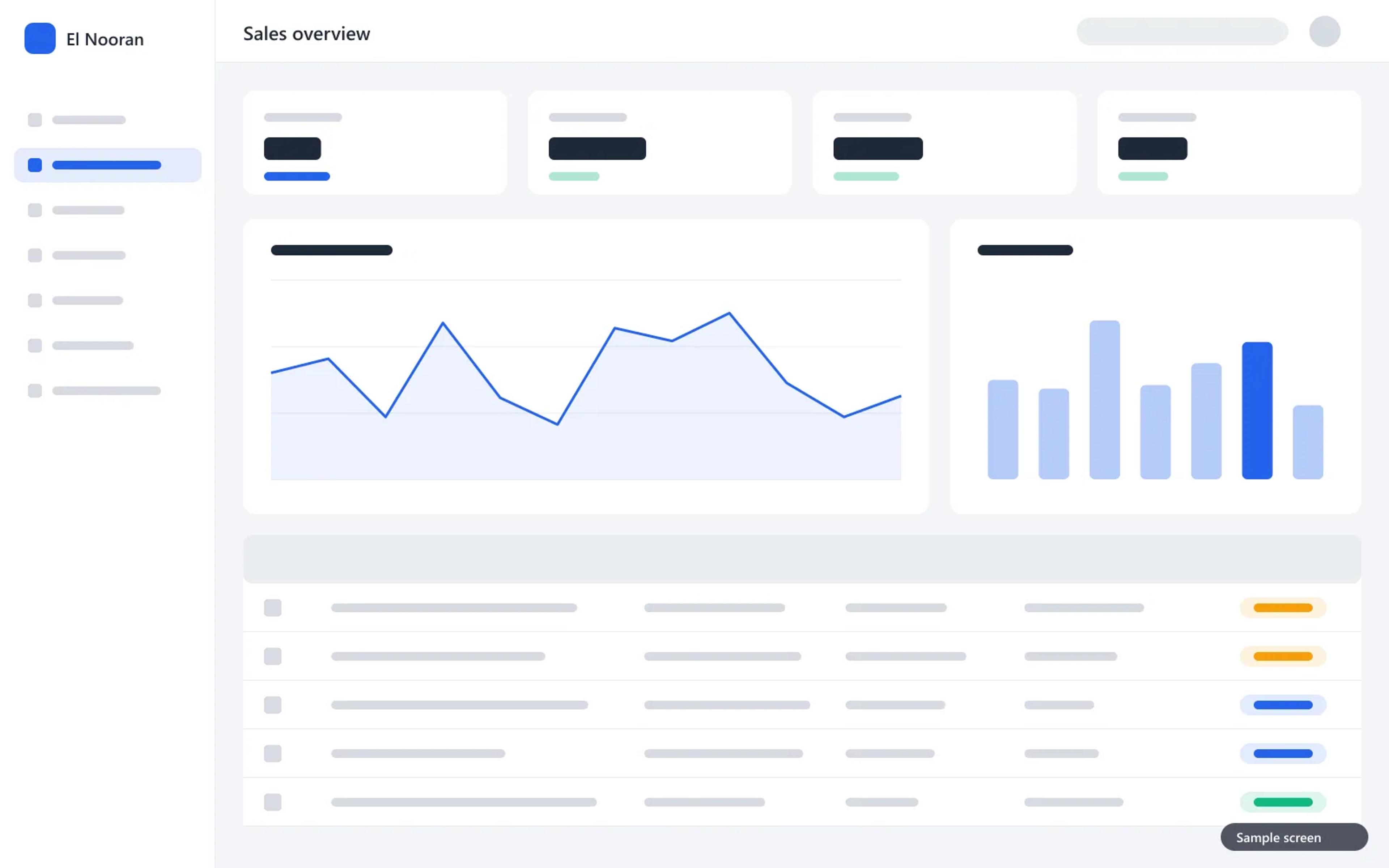Click the green status badge in last row
This screenshot has width=1389, height=868.
1283,802
